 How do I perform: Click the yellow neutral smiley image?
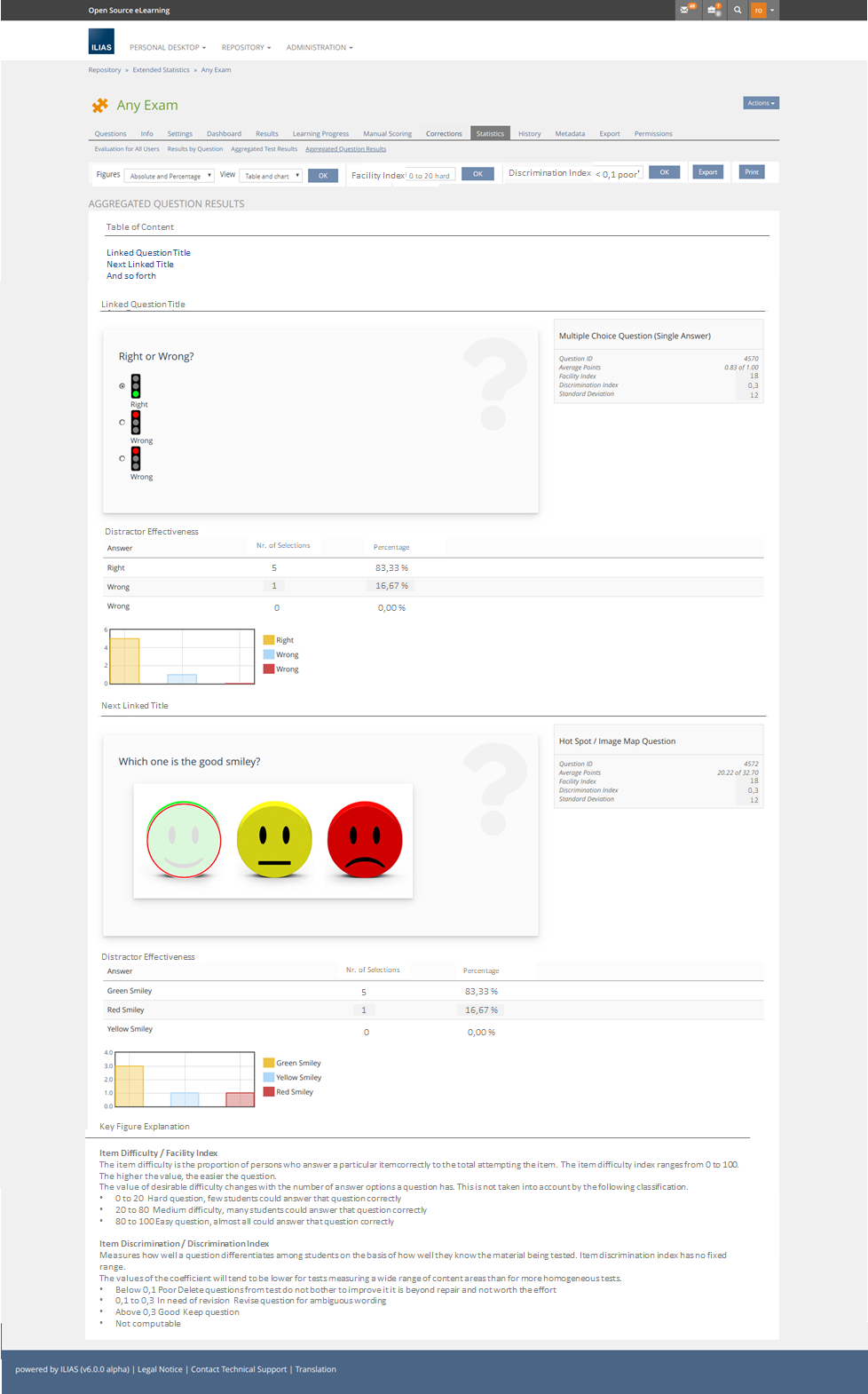click(x=274, y=839)
